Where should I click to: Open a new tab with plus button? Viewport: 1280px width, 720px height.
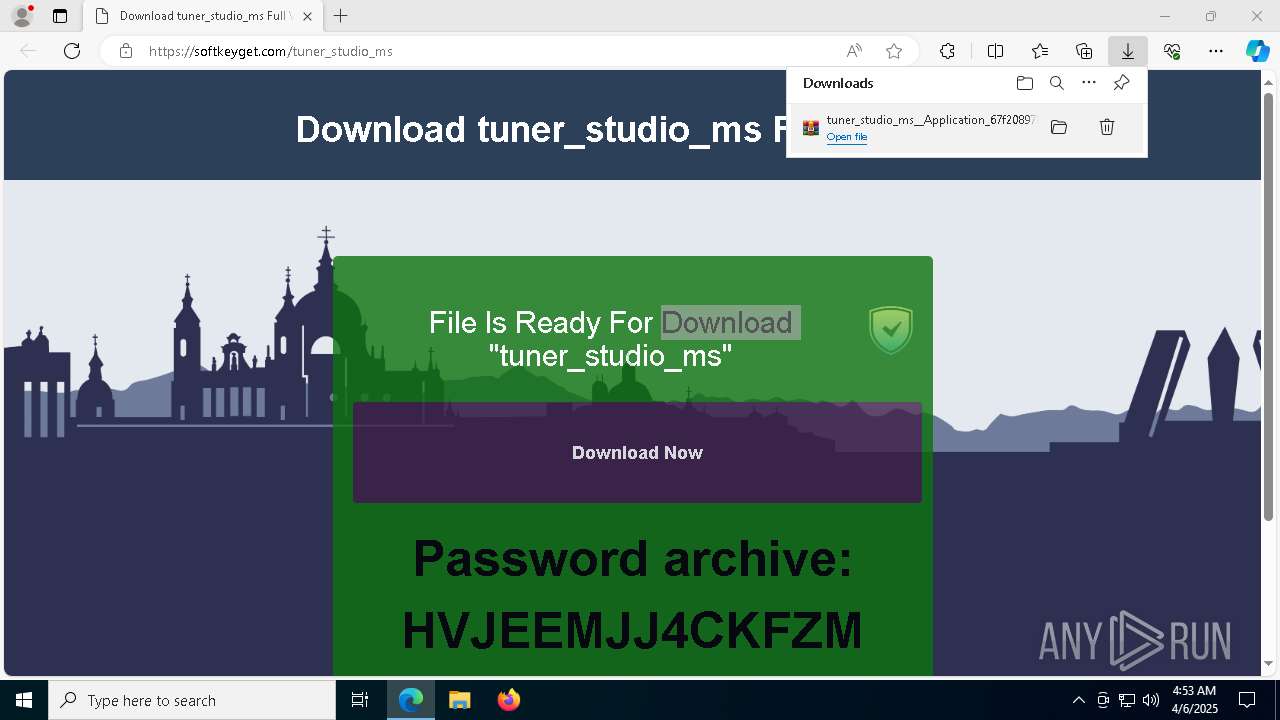(x=341, y=16)
